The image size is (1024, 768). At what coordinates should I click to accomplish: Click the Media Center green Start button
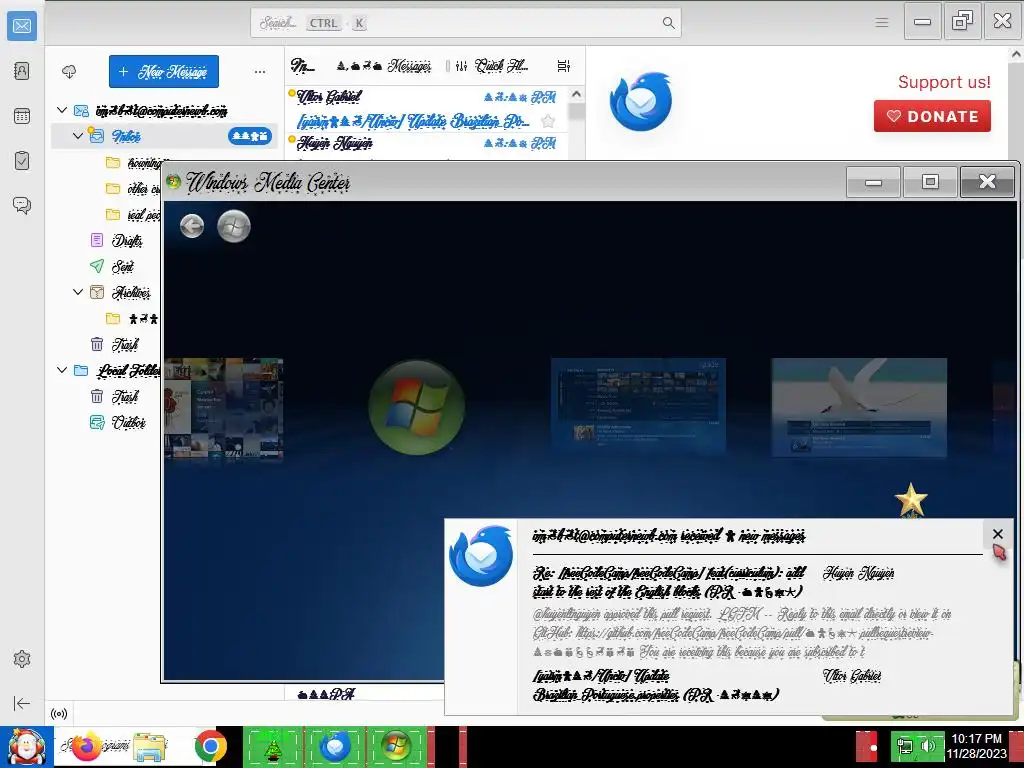click(x=234, y=226)
